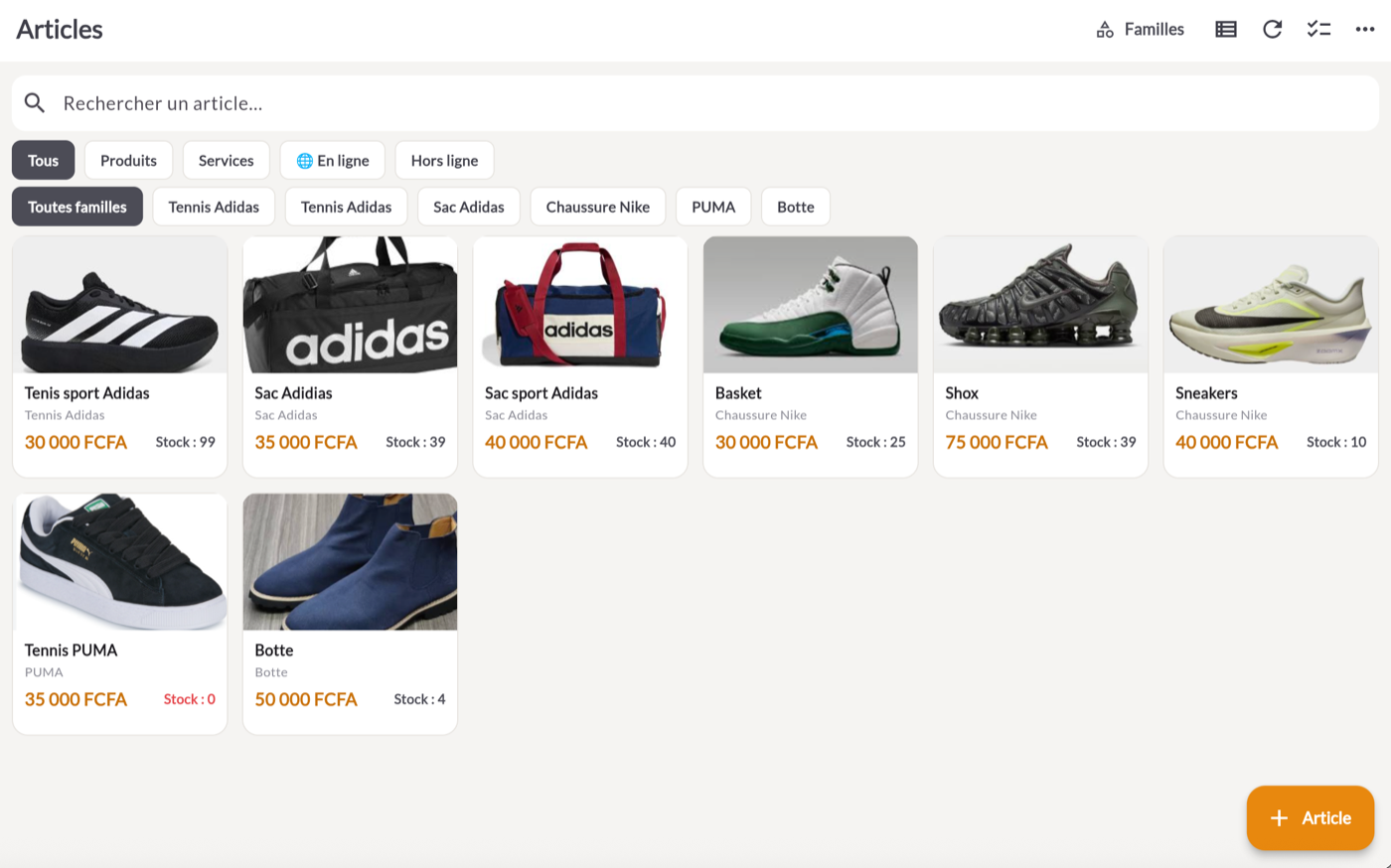Screen dimensions: 1391x868
Task: Filter by the Sac Adidas family chip
Action: 469,208
